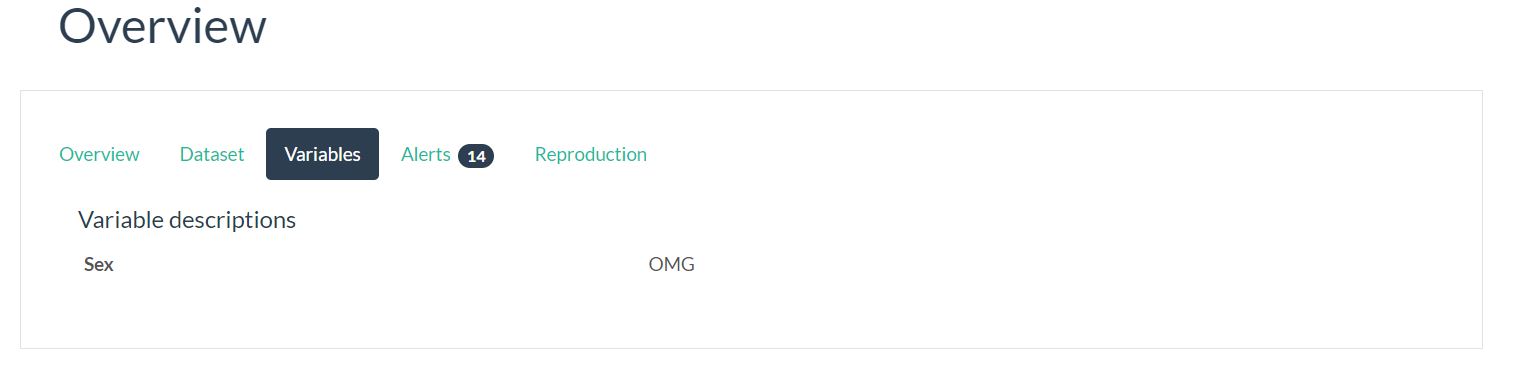The image size is (1520, 366).
Task: Click empty panel area below Sex row
Action: pos(750,315)
